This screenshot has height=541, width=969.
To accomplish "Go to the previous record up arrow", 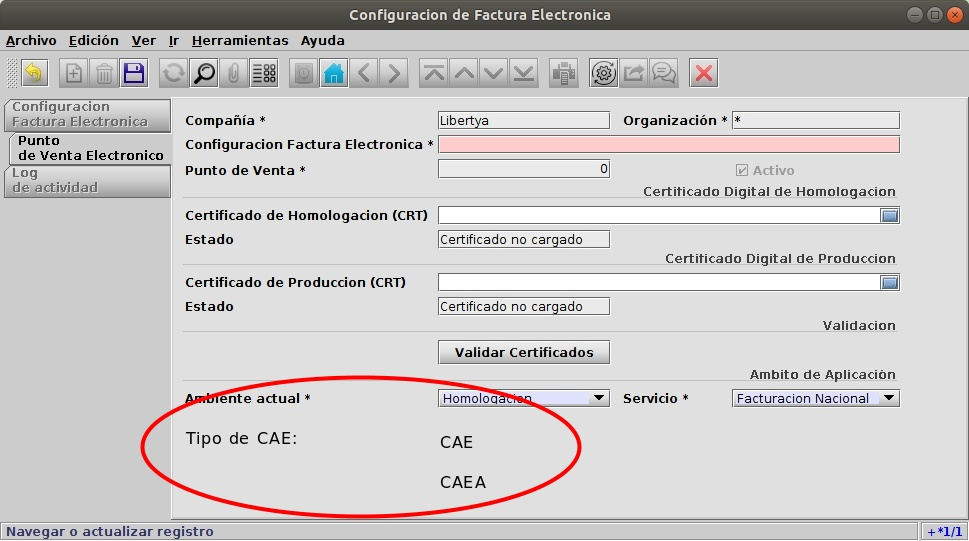I will [464, 74].
